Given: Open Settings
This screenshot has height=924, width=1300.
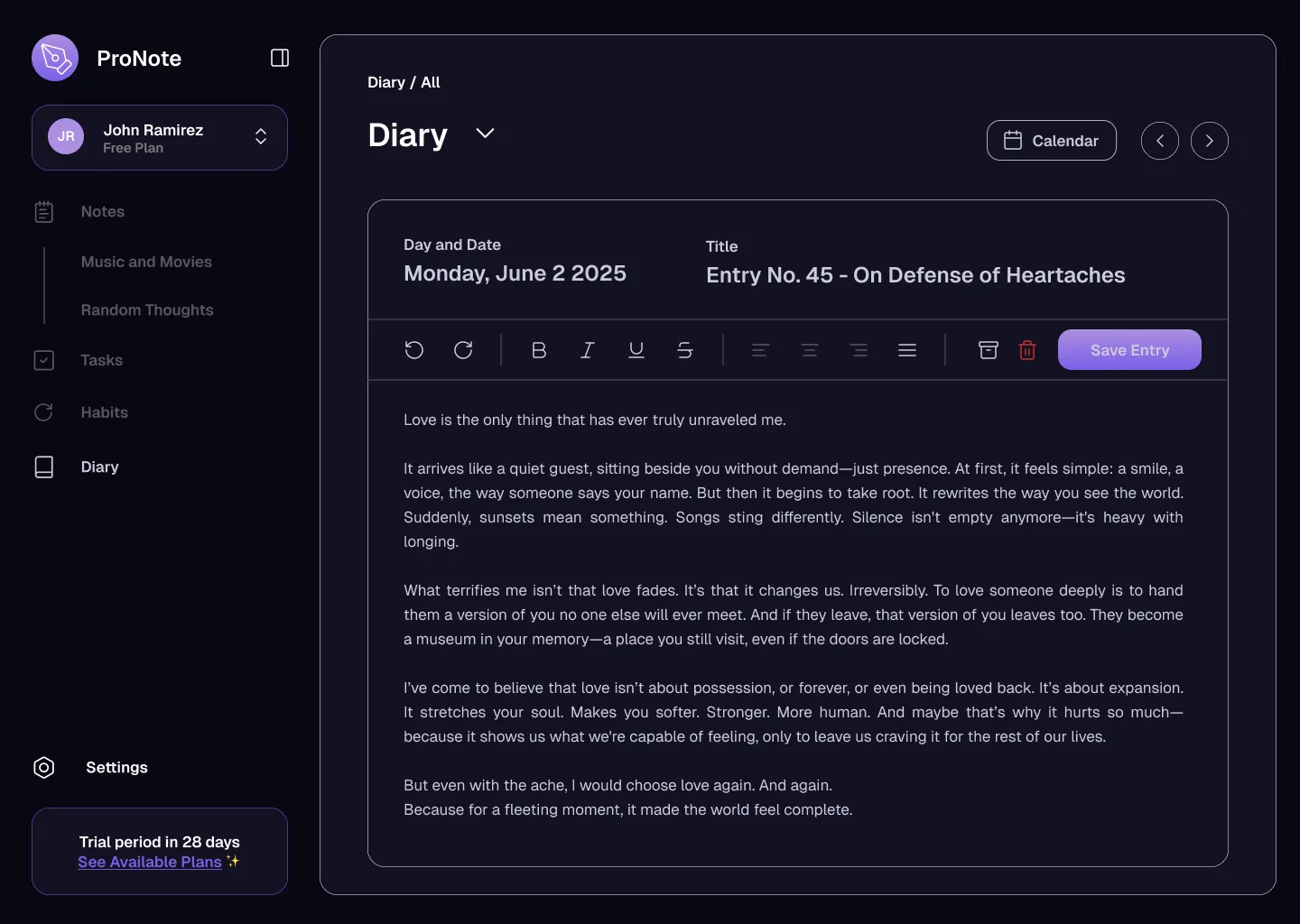Looking at the screenshot, I should [116, 767].
